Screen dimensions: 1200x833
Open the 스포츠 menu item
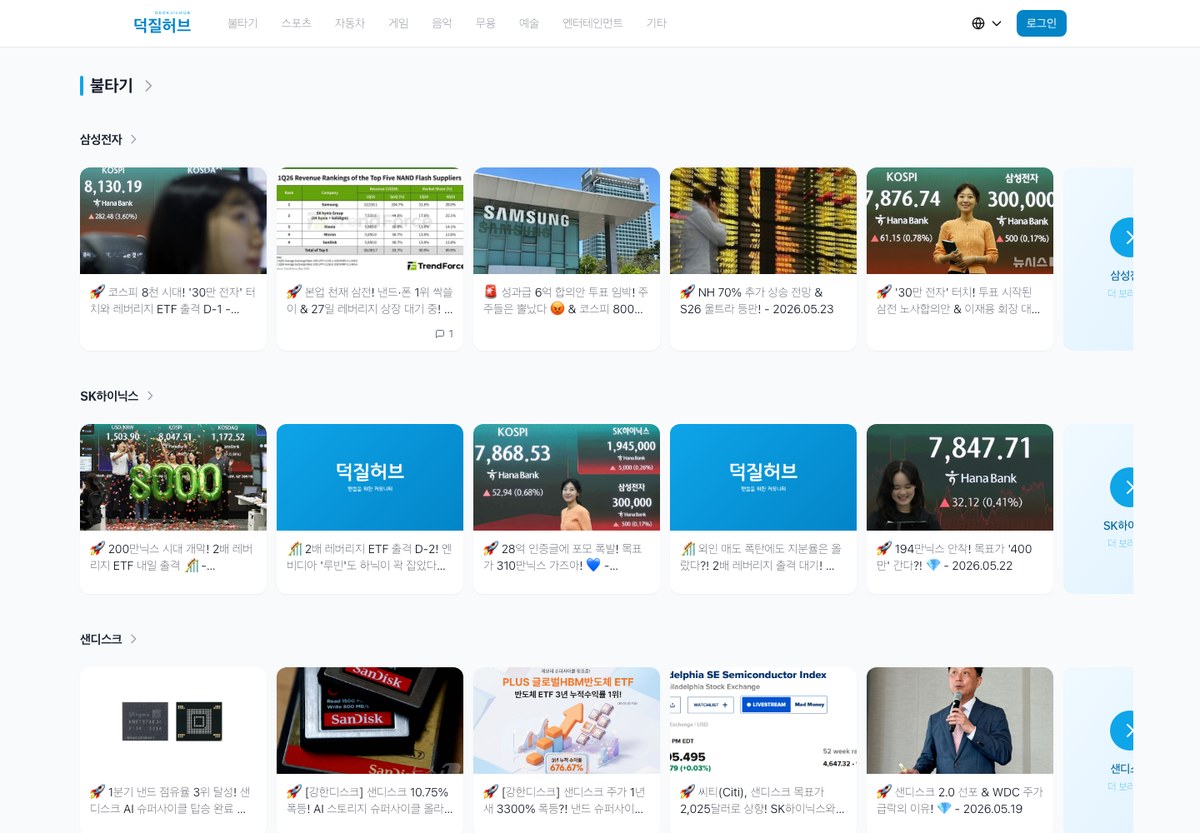pyautogui.click(x=296, y=23)
